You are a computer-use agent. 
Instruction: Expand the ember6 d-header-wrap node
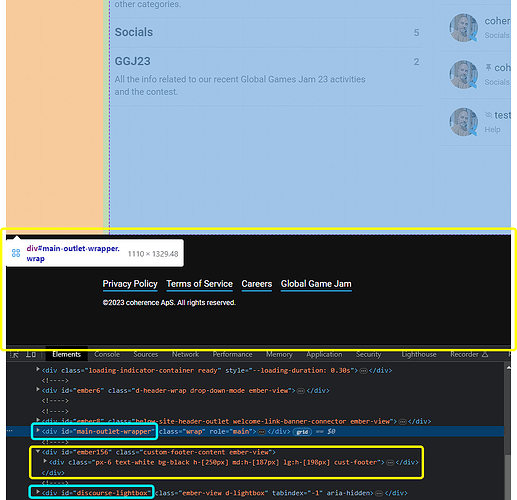coord(38,389)
